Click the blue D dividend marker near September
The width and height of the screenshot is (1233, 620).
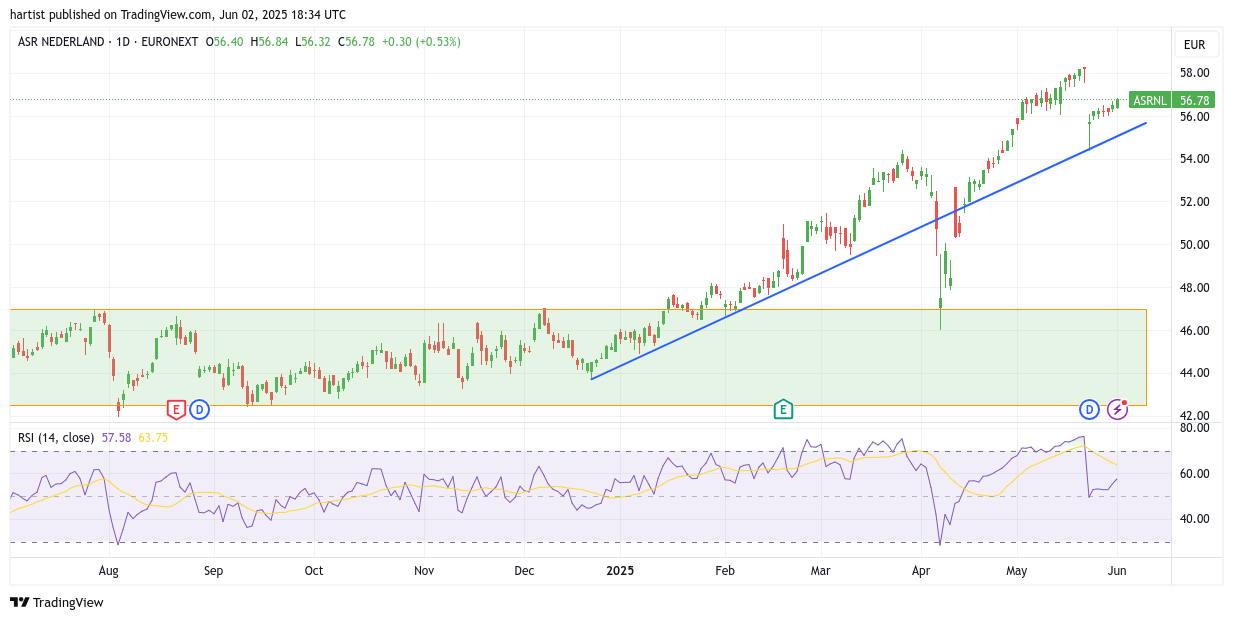(x=199, y=409)
